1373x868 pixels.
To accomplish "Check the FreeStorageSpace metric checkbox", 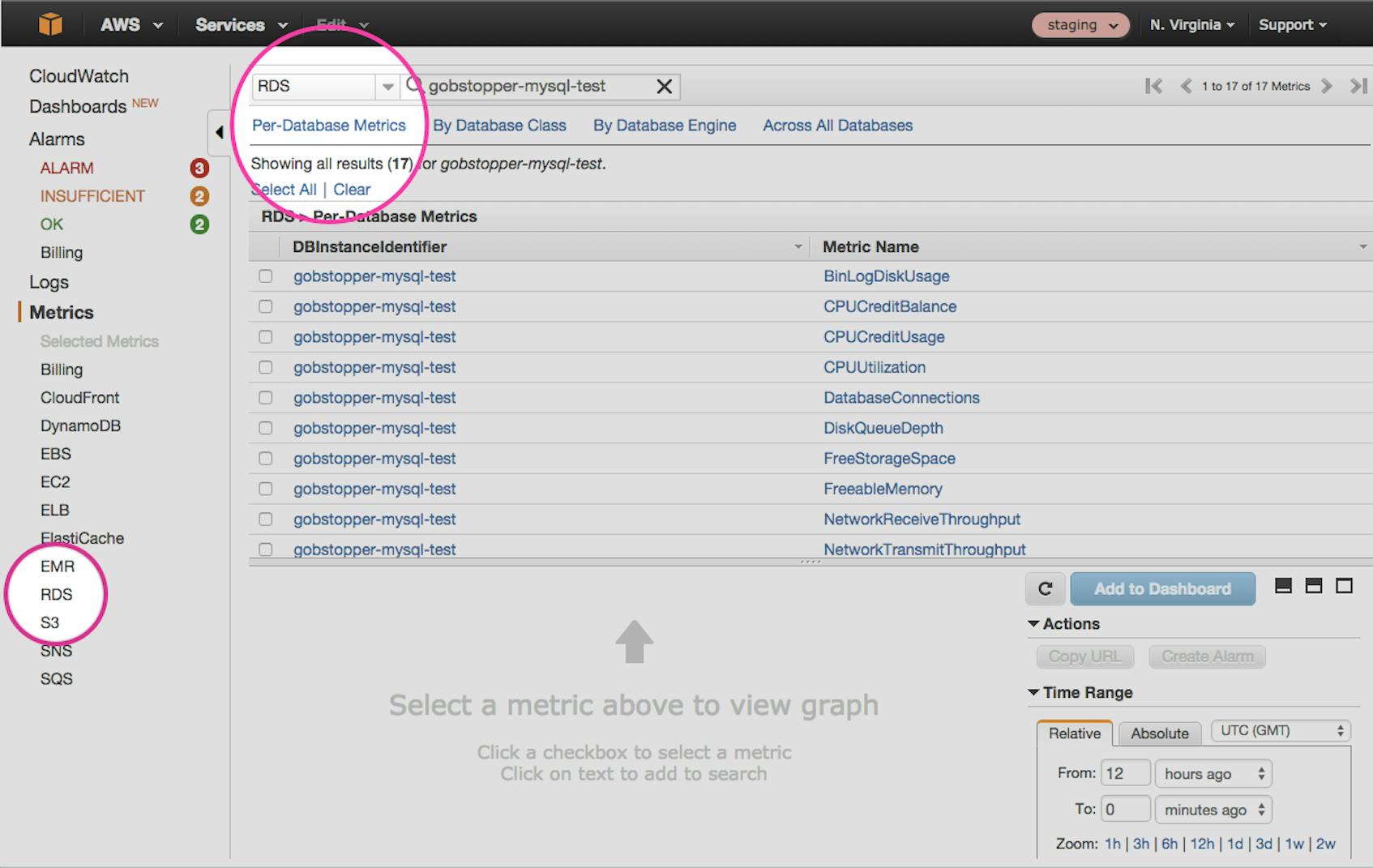I will [x=266, y=458].
